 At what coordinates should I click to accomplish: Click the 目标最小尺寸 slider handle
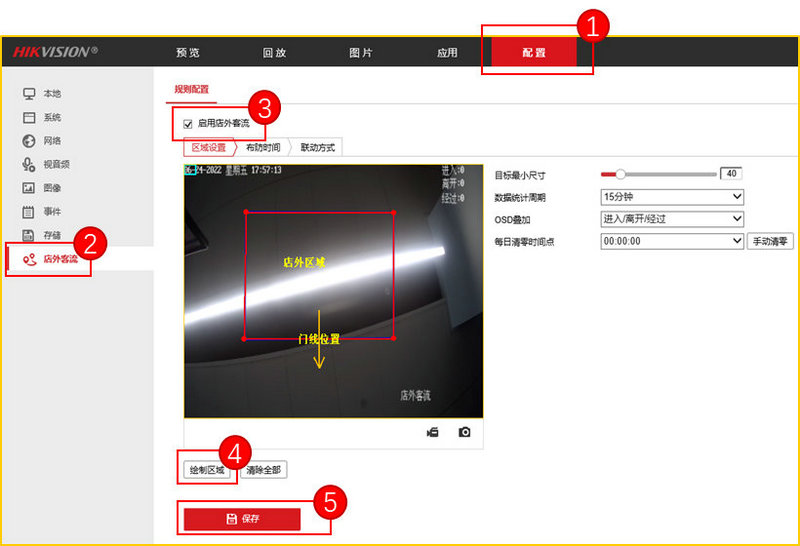620,174
